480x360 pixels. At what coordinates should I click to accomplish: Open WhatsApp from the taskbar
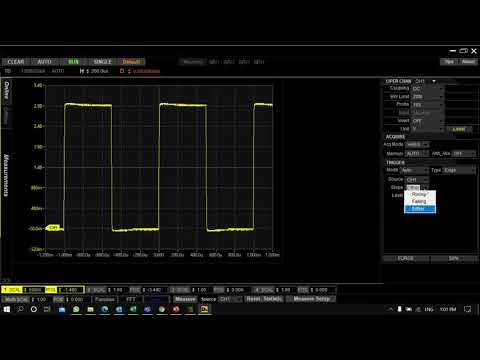[76, 309]
